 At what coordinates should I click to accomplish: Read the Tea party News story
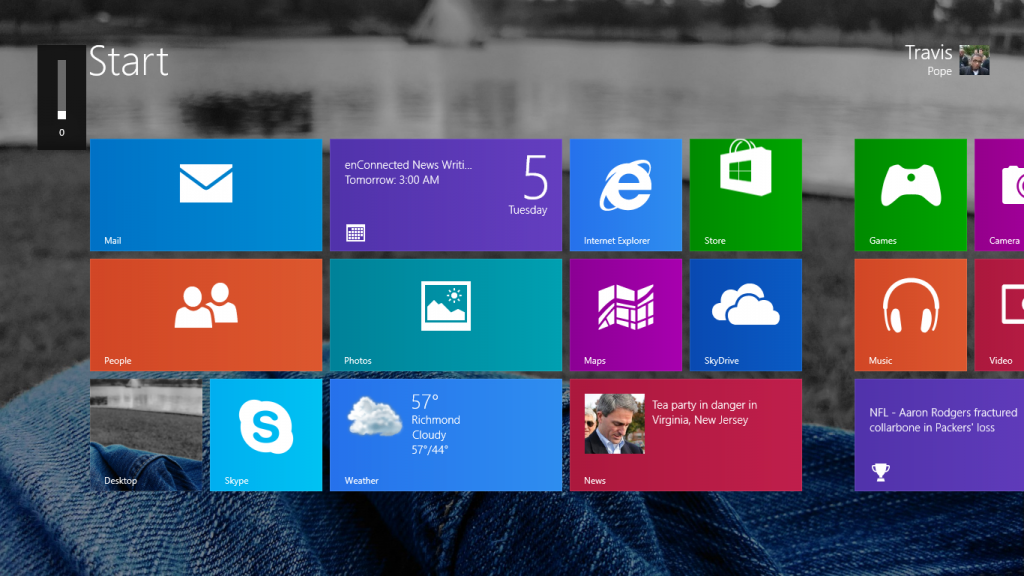685,435
